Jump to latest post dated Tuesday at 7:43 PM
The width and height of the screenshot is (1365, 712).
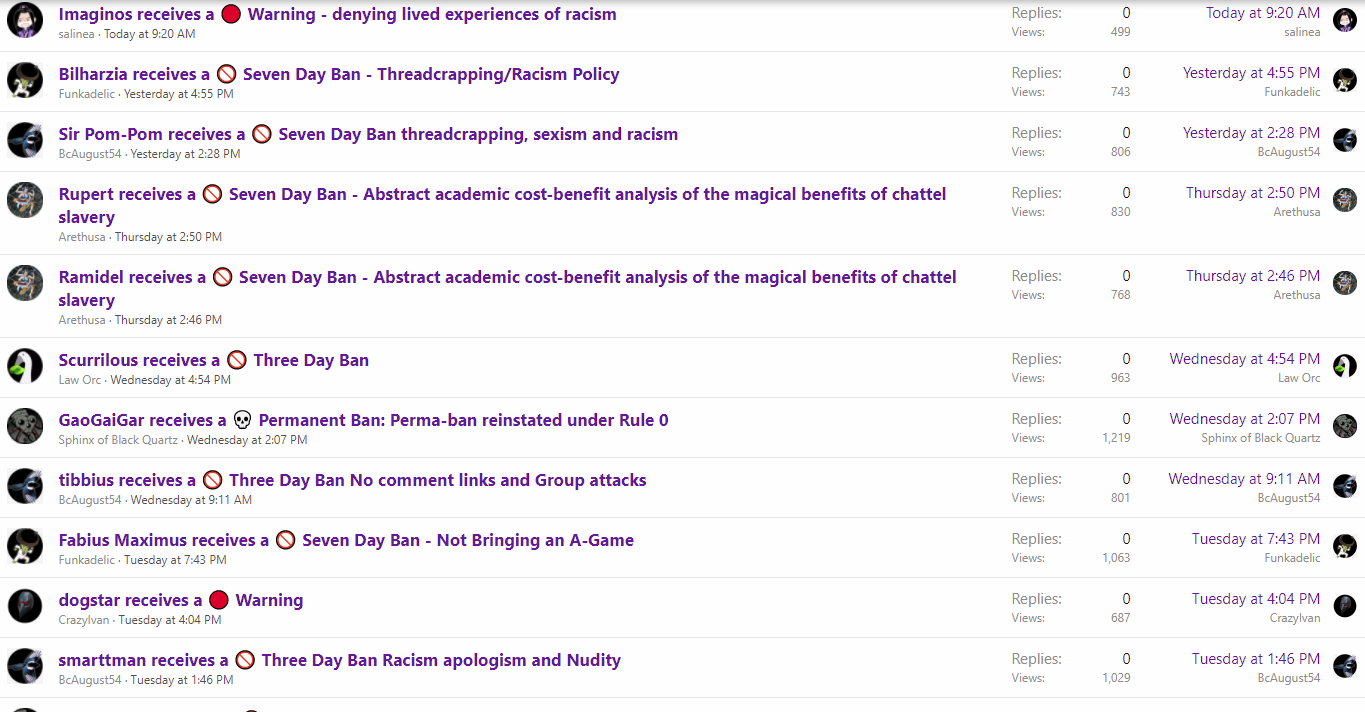[x=1256, y=539]
